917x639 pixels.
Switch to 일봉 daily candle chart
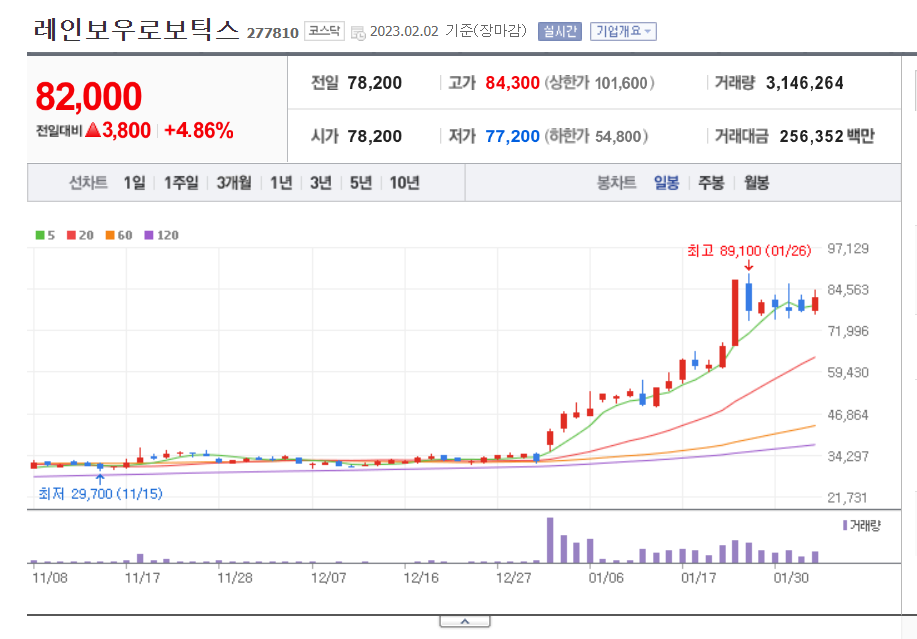tap(666, 183)
